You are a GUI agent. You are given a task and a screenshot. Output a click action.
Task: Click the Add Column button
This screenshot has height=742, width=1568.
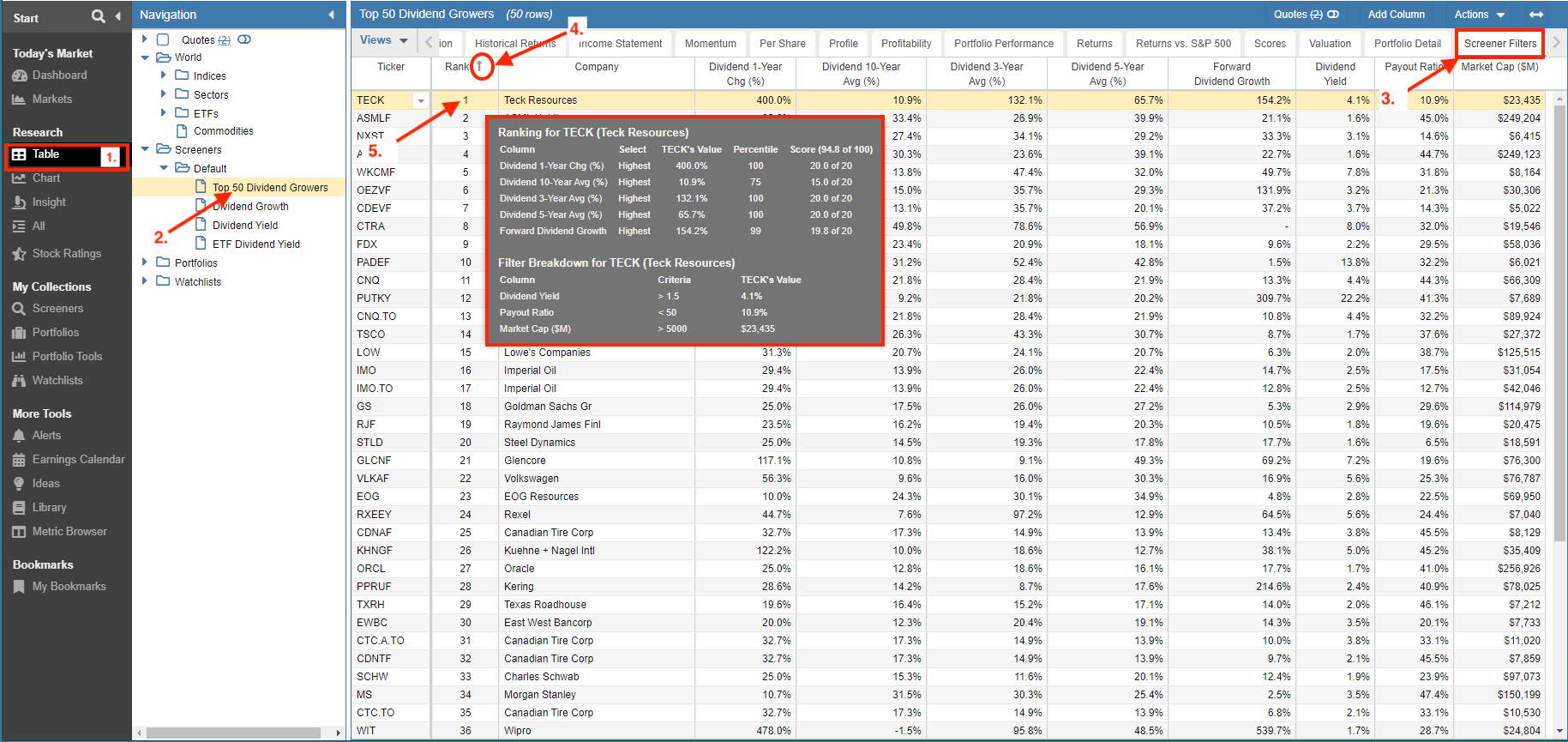point(1396,15)
